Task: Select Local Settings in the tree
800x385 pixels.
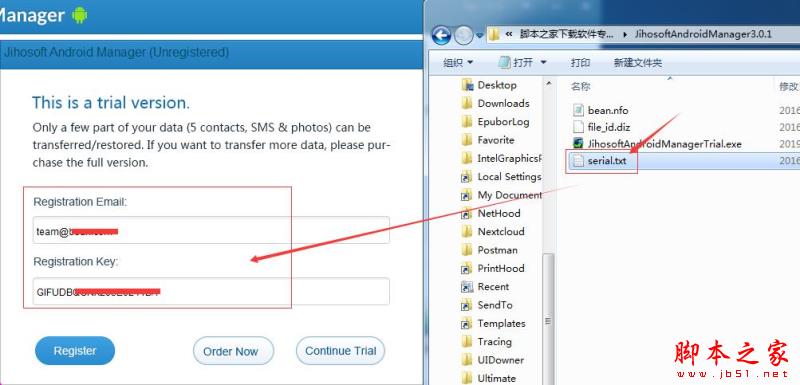Action: [509, 177]
